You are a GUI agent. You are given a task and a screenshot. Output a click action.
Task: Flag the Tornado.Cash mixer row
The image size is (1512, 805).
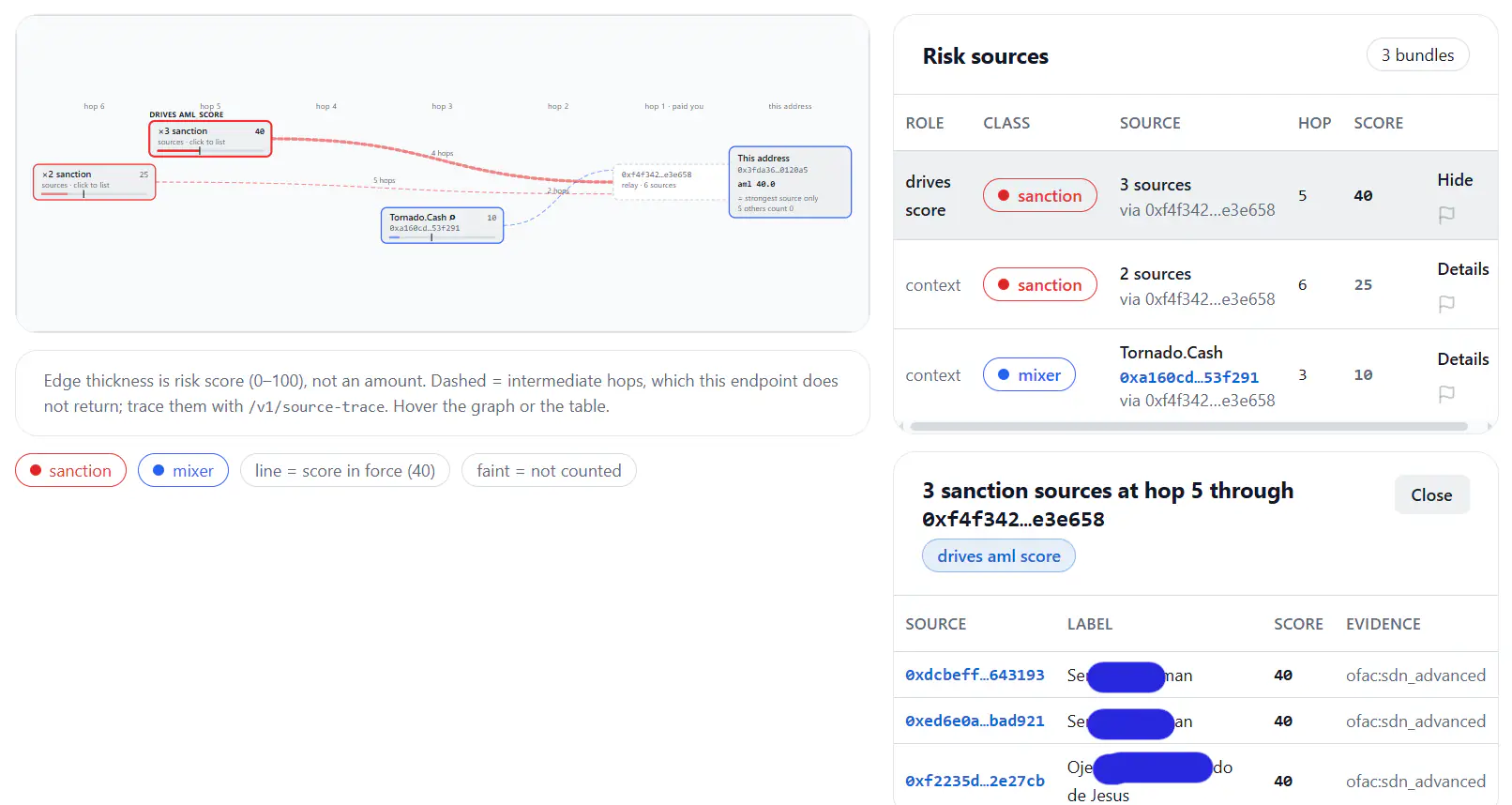(x=1446, y=394)
